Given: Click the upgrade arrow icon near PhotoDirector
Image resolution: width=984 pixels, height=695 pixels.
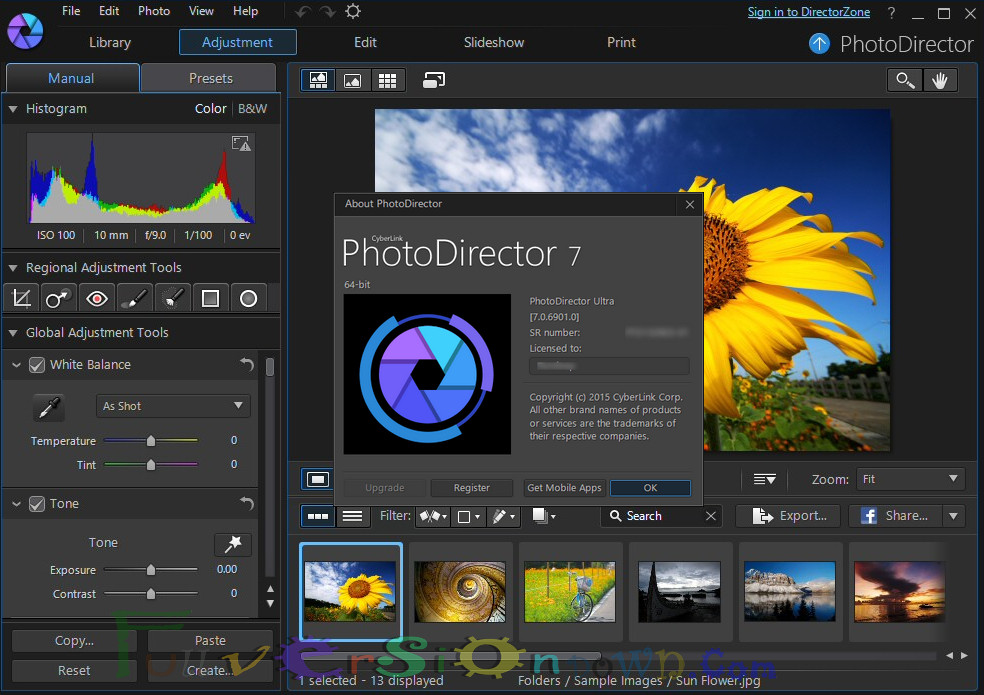Looking at the screenshot, I should [x=819, y=43].
